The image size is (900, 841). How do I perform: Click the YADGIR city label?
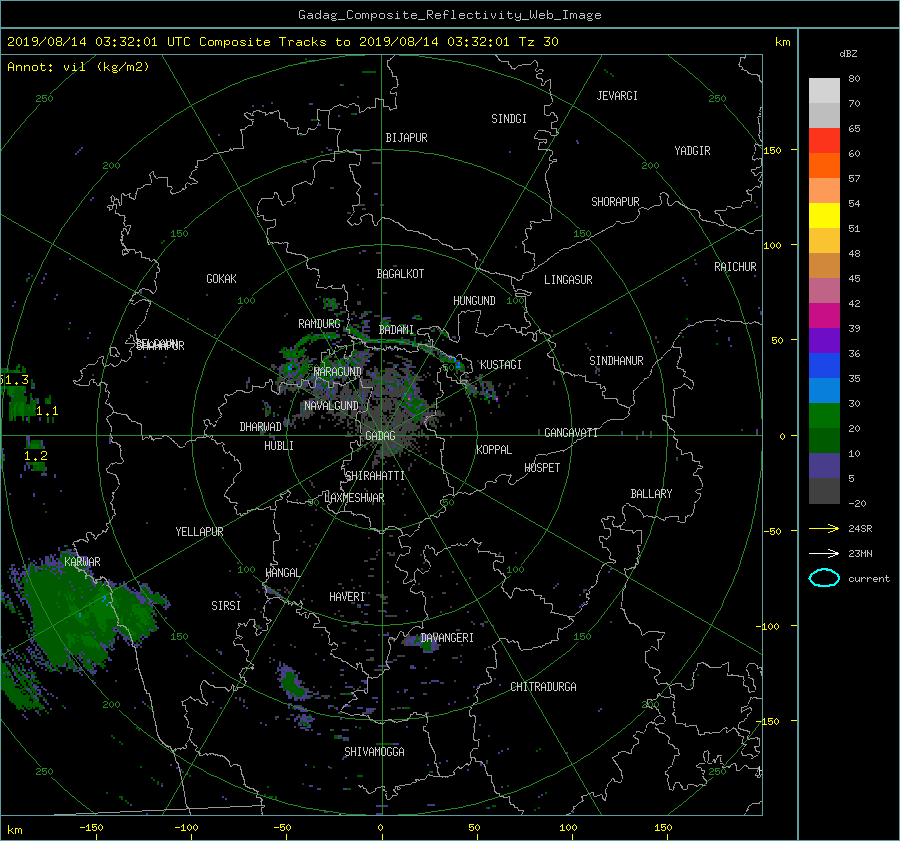[x=692, y=151]
